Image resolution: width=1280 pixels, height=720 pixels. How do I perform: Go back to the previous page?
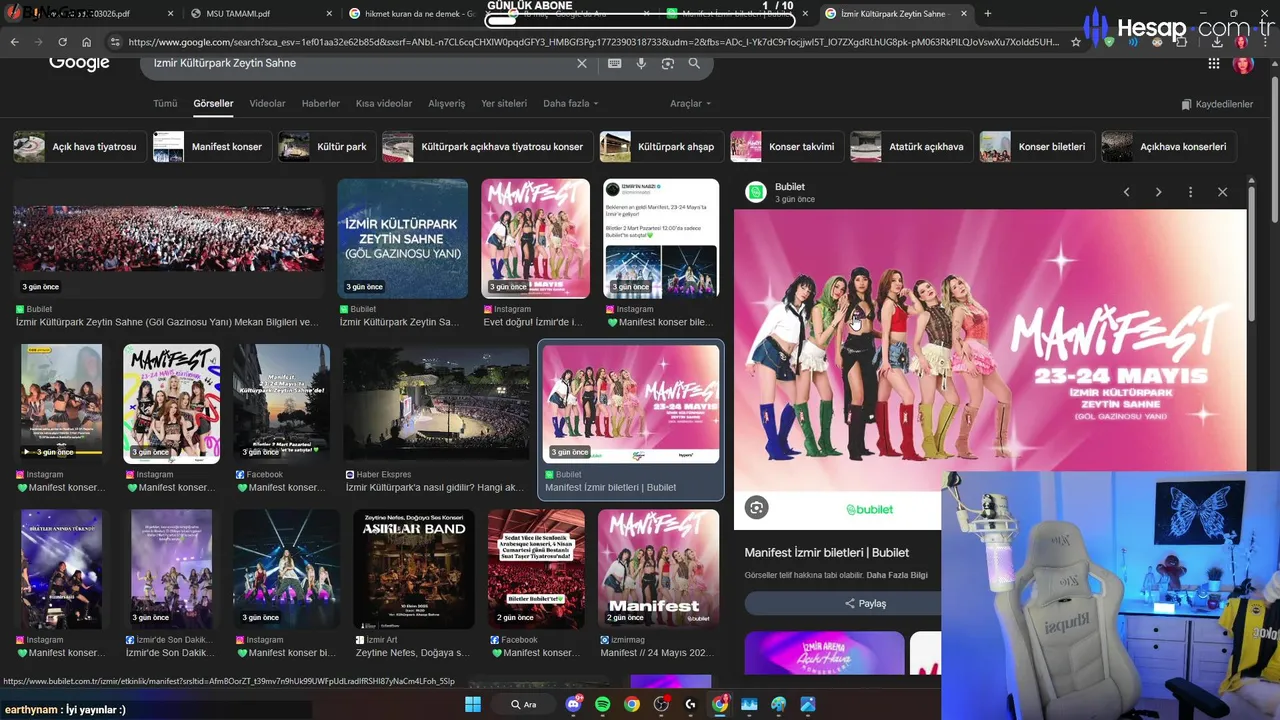(14, 42)
